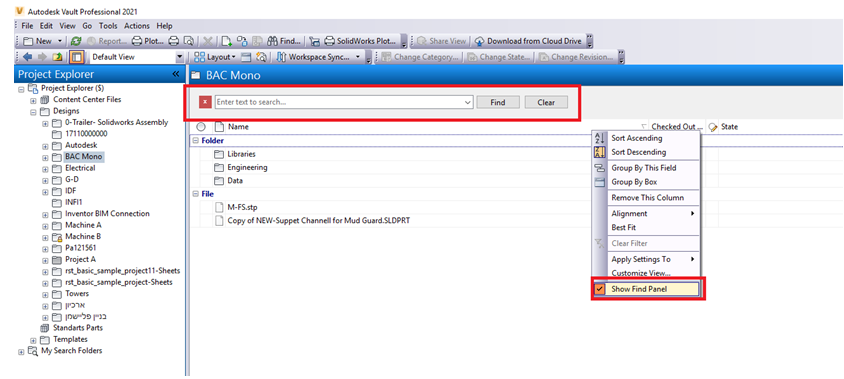Click the round selector in the Name header
This screenshot has height=379, width=844.
[x=201, y=127]
